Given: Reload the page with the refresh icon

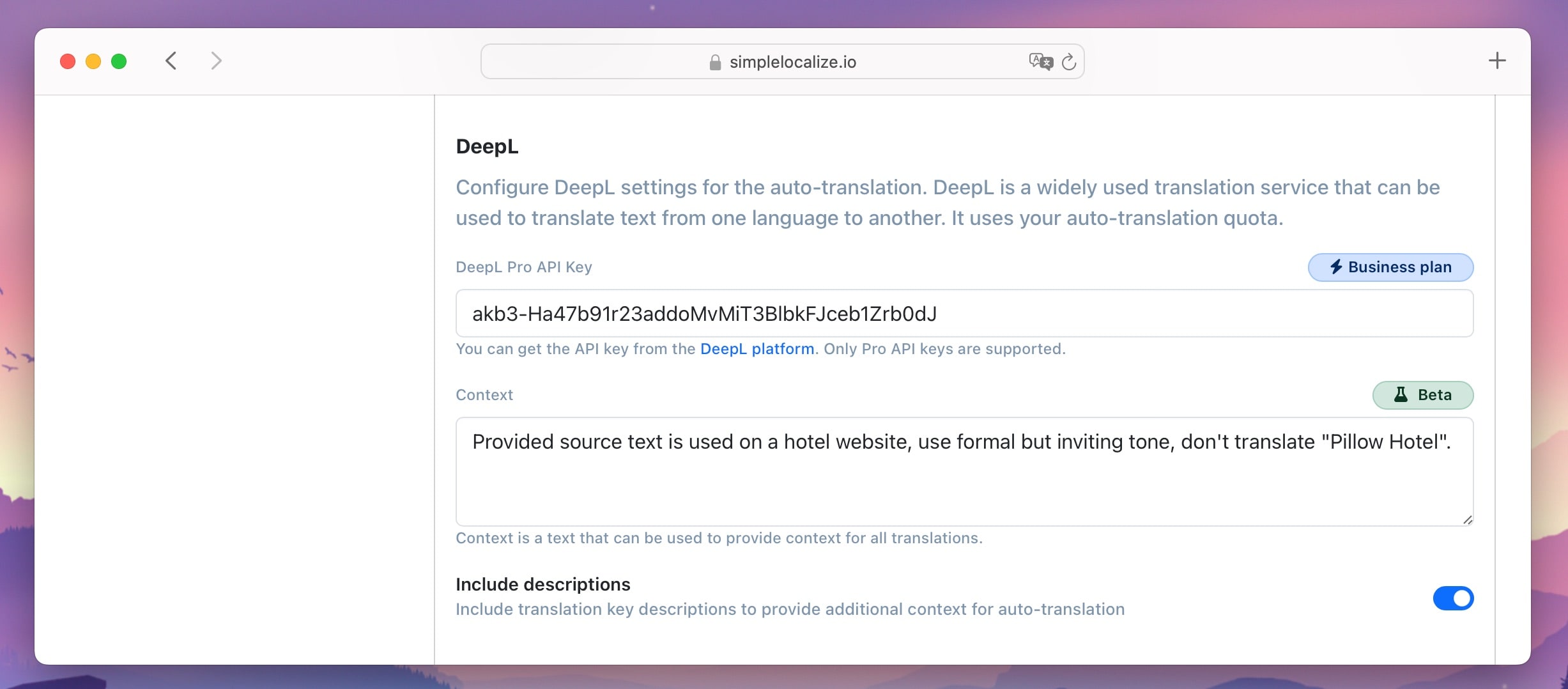Looking at the screenshot, I should (1069, 61).
